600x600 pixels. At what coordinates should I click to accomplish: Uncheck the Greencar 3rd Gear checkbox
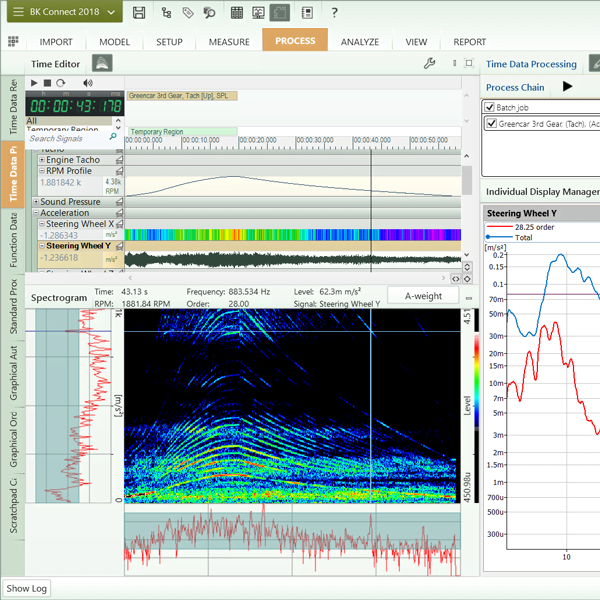[490, 124]
